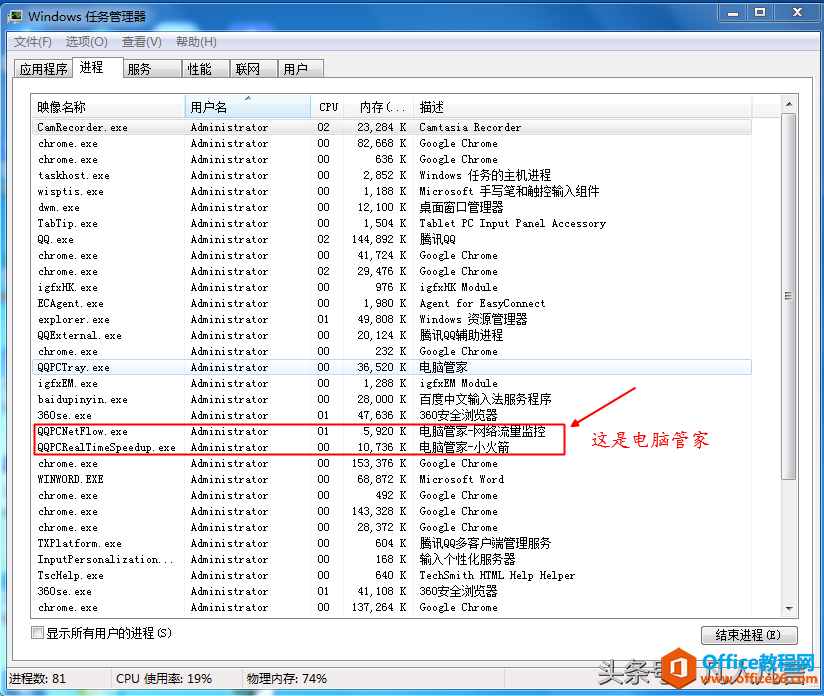Image resolution: width=824 pixels, height=696 pixels.
Task: Sort by 内存 column header
Action: tap(379, 107)
